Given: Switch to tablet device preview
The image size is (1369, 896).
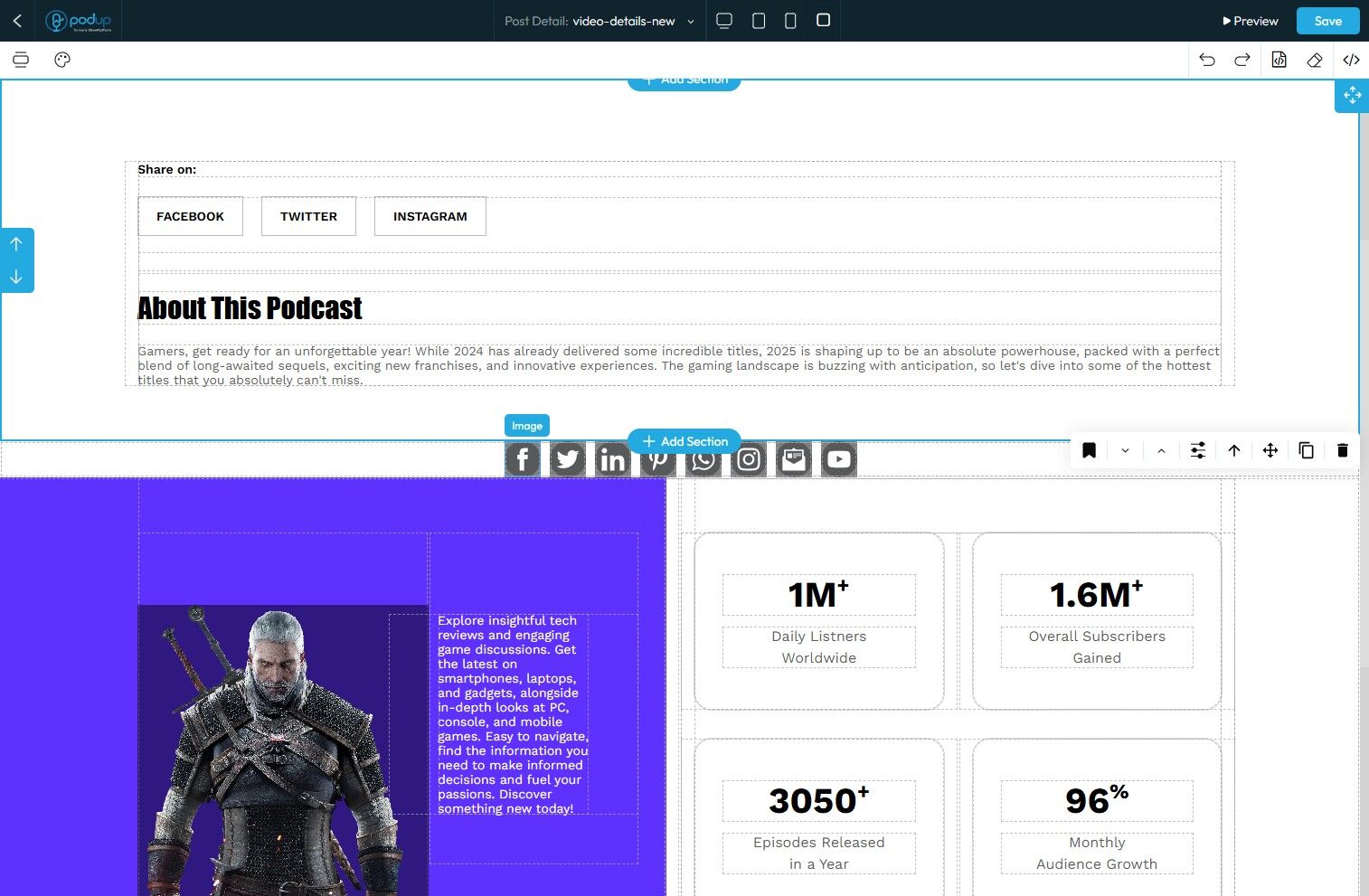Looking at the screenshot, I should (x=759, y=20).
